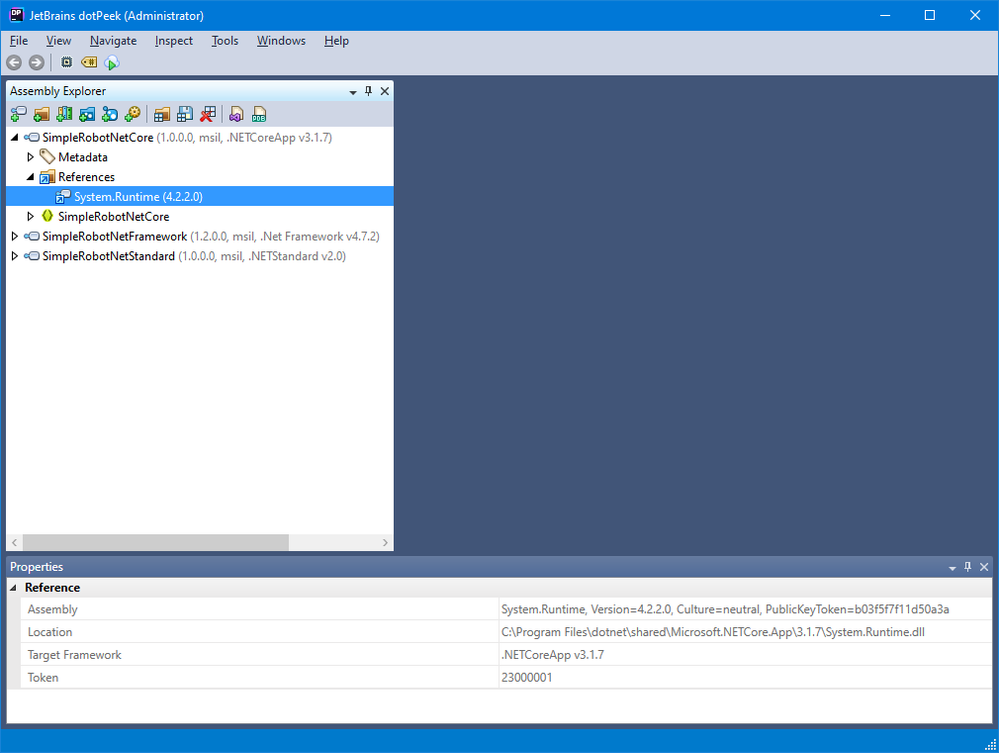Click the save assembly list icon

(185, 115)
